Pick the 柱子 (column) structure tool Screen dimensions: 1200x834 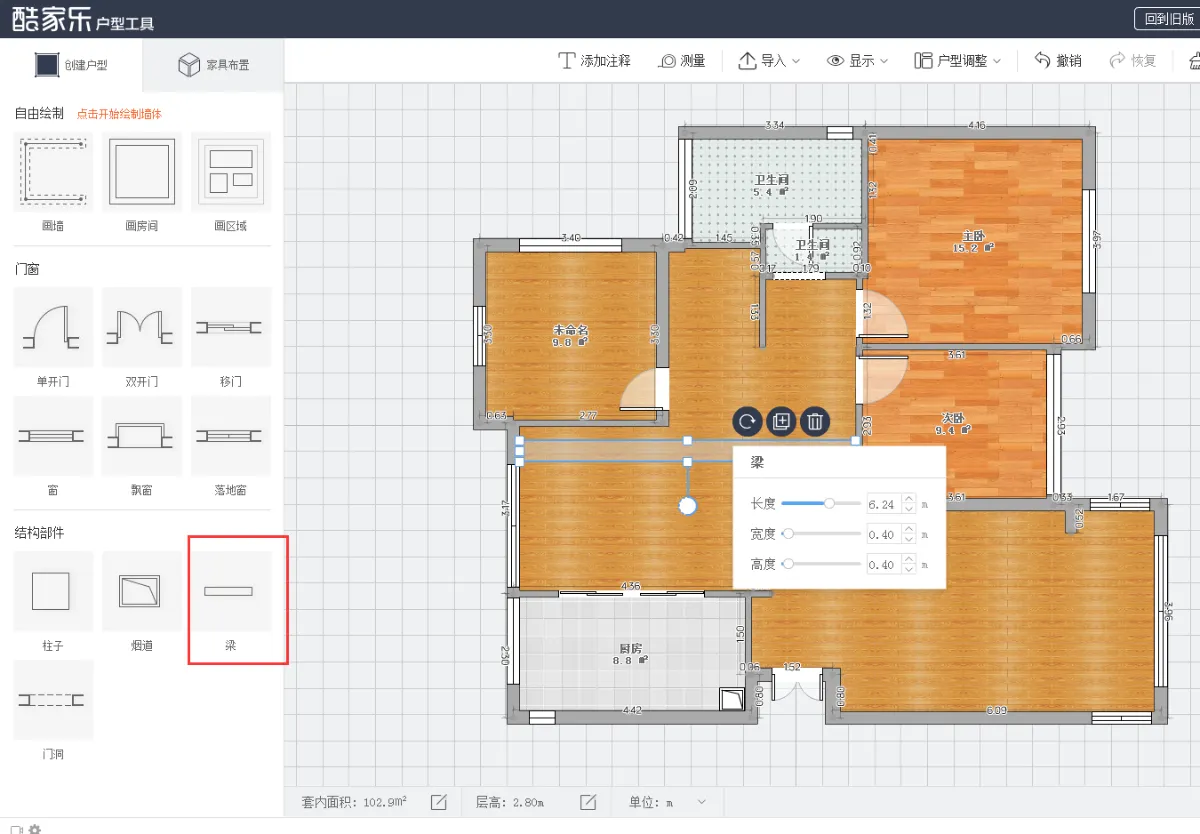[x=52, y=591]
